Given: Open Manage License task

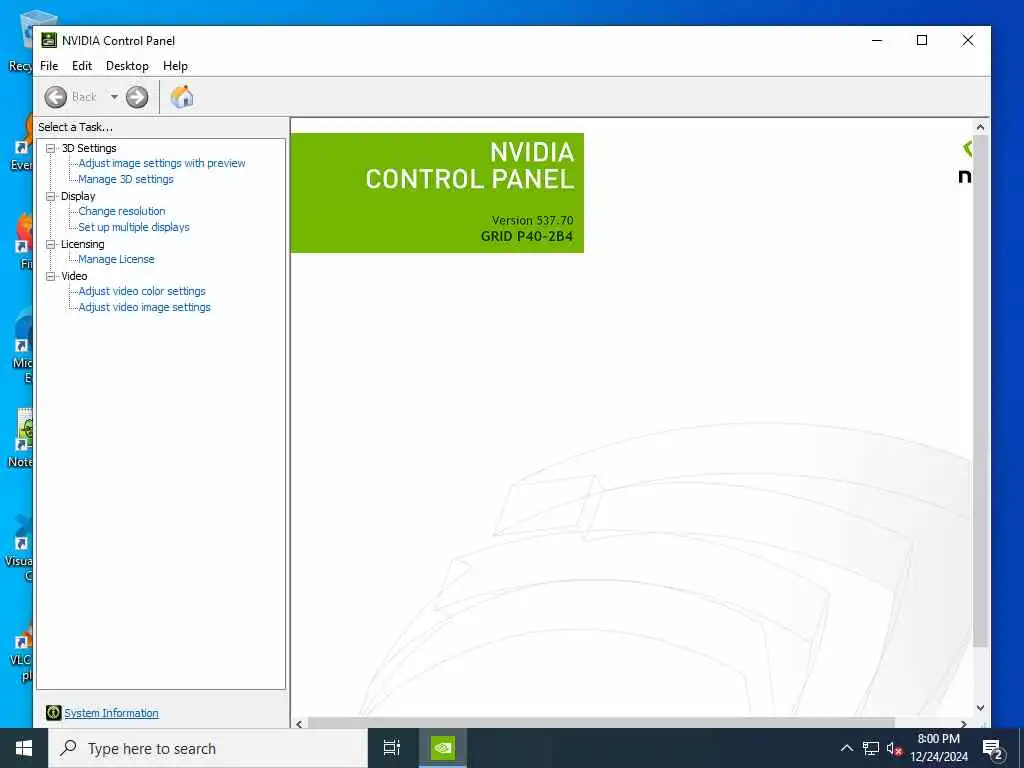Looking at the screenshot, I should coord(116,259).
